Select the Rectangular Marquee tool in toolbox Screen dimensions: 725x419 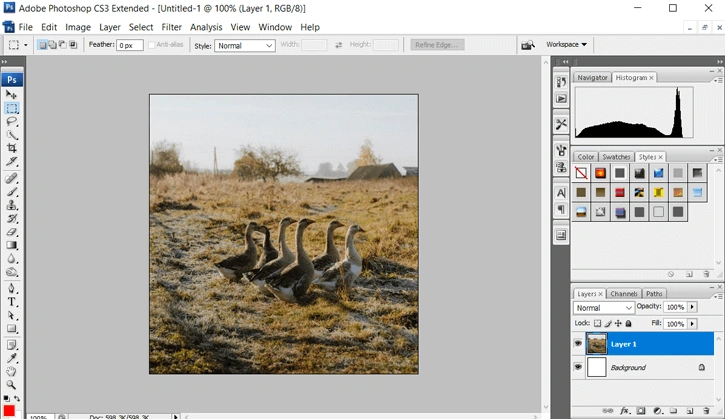coord(12,108)
